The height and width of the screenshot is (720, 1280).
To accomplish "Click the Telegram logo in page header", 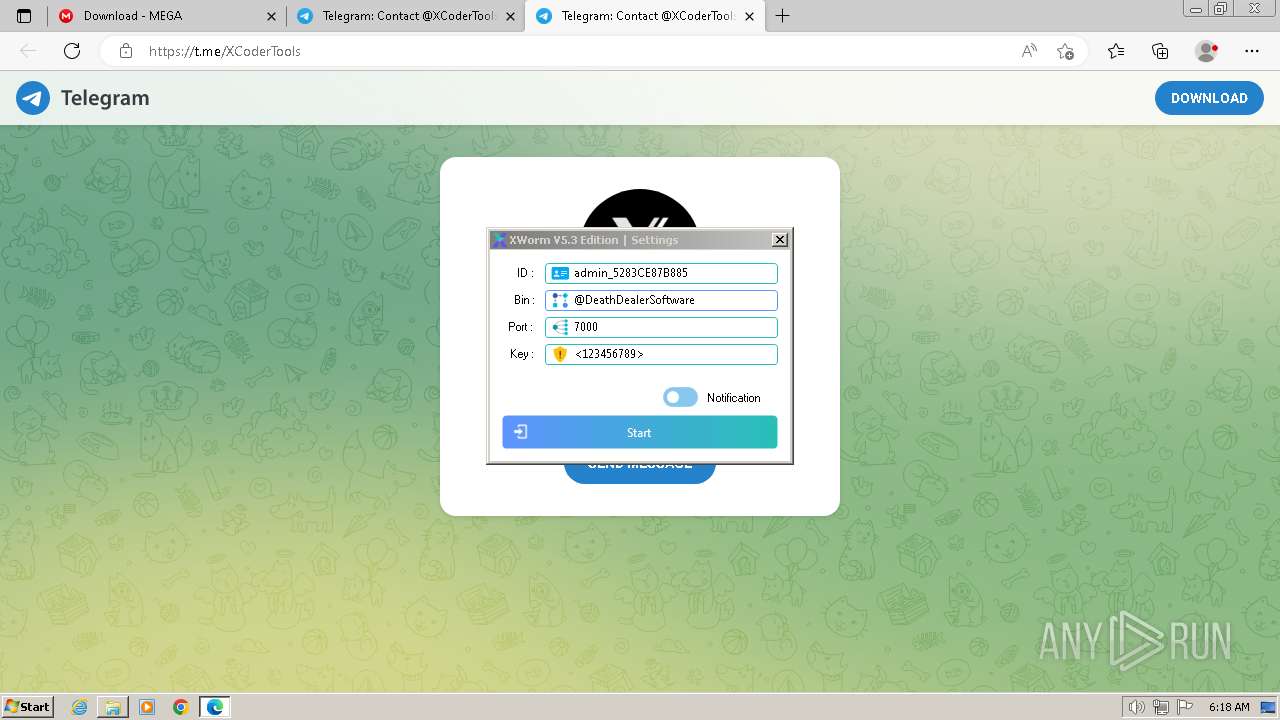I will pyautogui.click(x=33, y=98).
